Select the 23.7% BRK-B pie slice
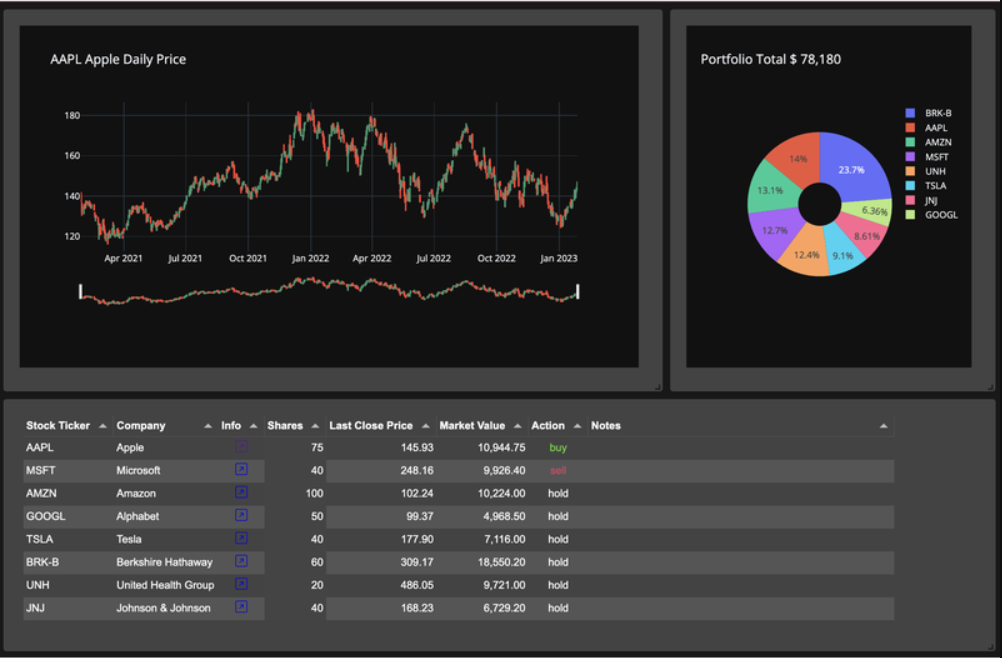 855,167
